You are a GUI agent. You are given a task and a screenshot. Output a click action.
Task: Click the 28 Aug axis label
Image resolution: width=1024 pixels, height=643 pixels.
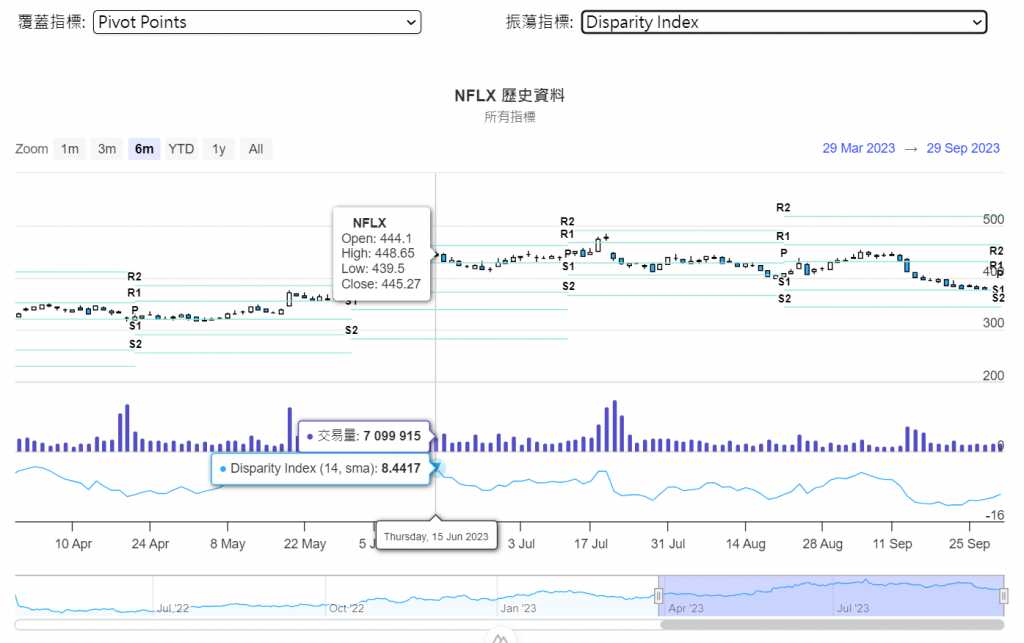[x=822, y=544]
